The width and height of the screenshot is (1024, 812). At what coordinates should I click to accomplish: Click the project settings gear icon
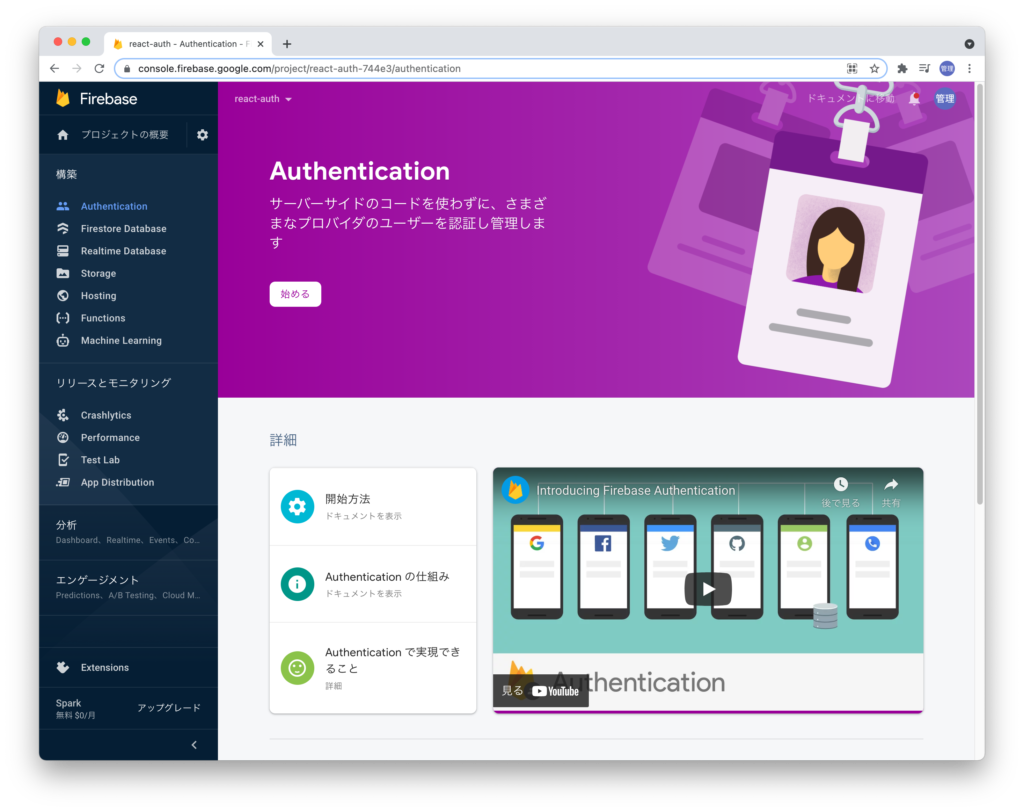(202, 134)
